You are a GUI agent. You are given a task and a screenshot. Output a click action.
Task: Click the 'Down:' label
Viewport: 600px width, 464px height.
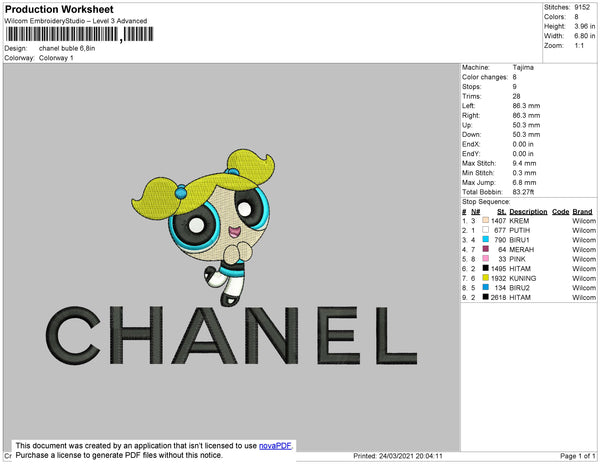coord(471,135)
